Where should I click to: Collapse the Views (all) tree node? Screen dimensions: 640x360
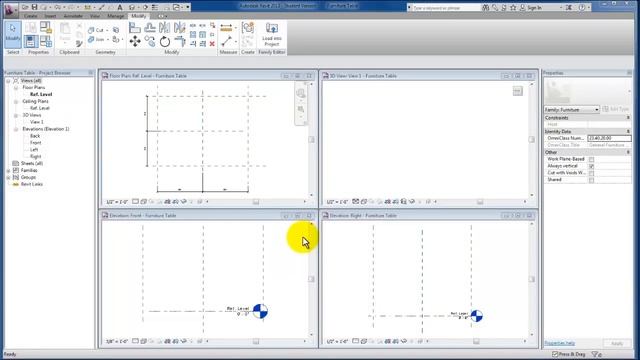[8, 81]
